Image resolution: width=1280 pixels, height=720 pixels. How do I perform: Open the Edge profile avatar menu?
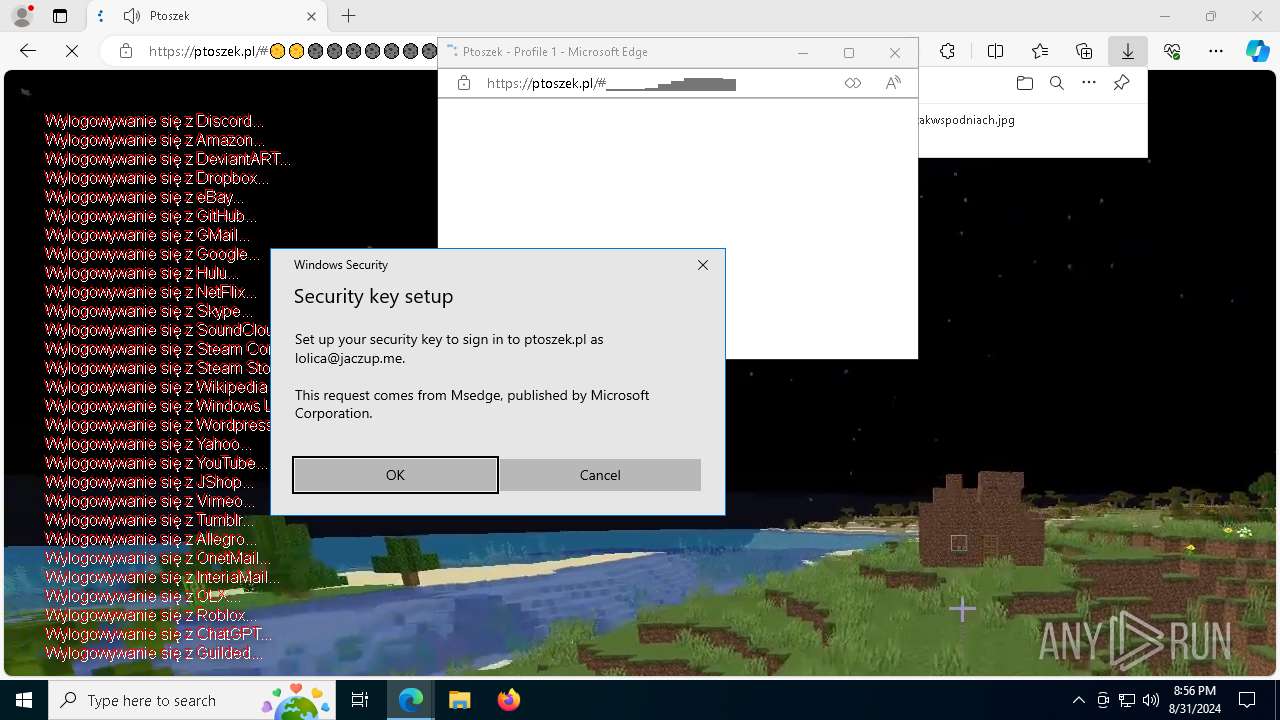click(22, 16)
